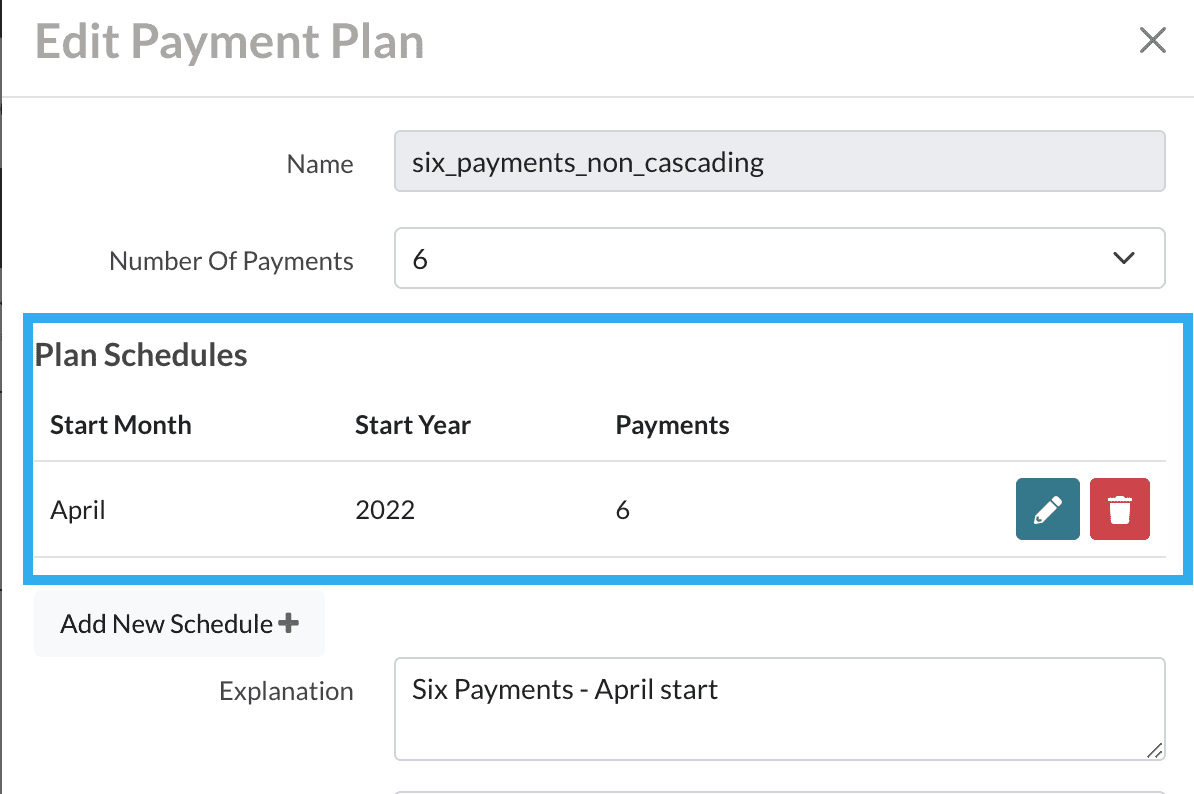Select the 2022 start year cell
The image size is (1194, 794).
pyautogui.click(x=385, y=510)
